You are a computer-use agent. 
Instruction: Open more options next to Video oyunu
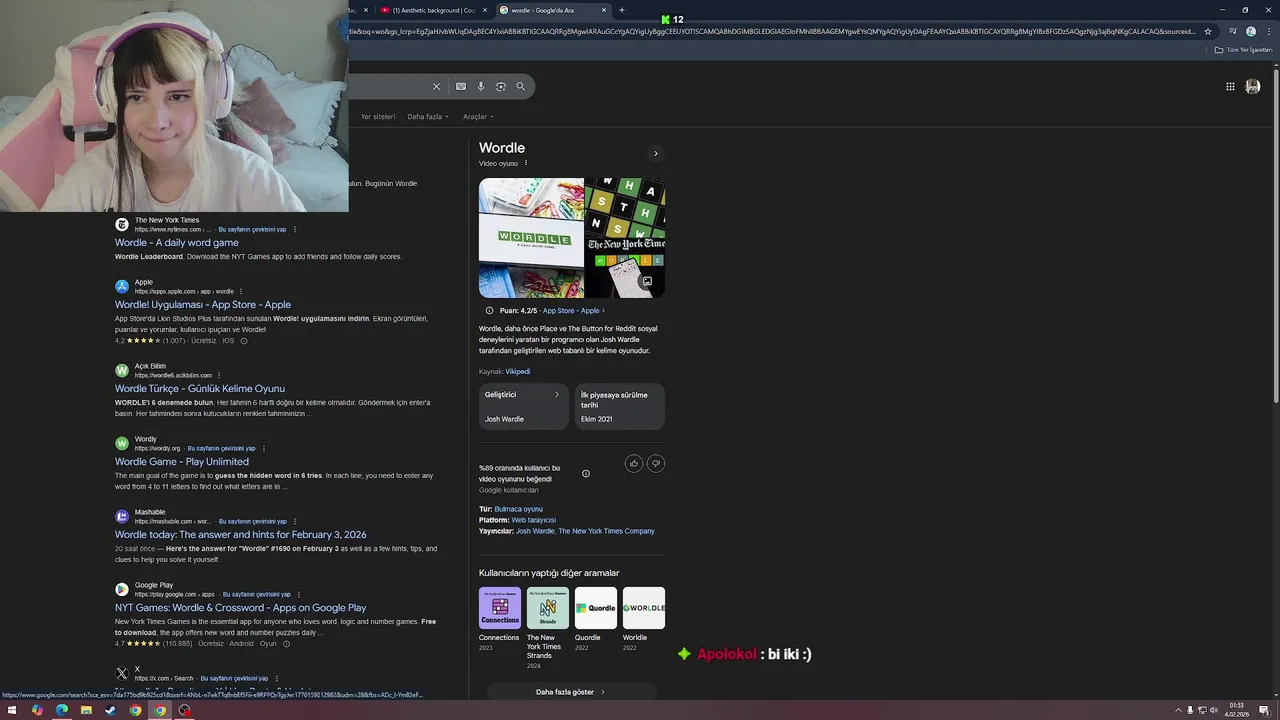[x=526, y=163]
